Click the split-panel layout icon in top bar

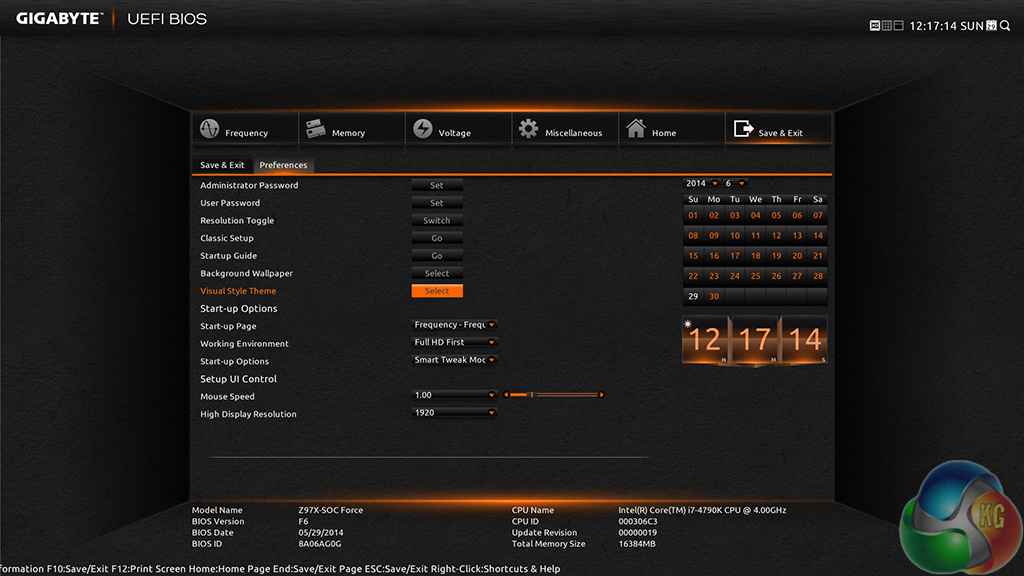tap(899, 25)
